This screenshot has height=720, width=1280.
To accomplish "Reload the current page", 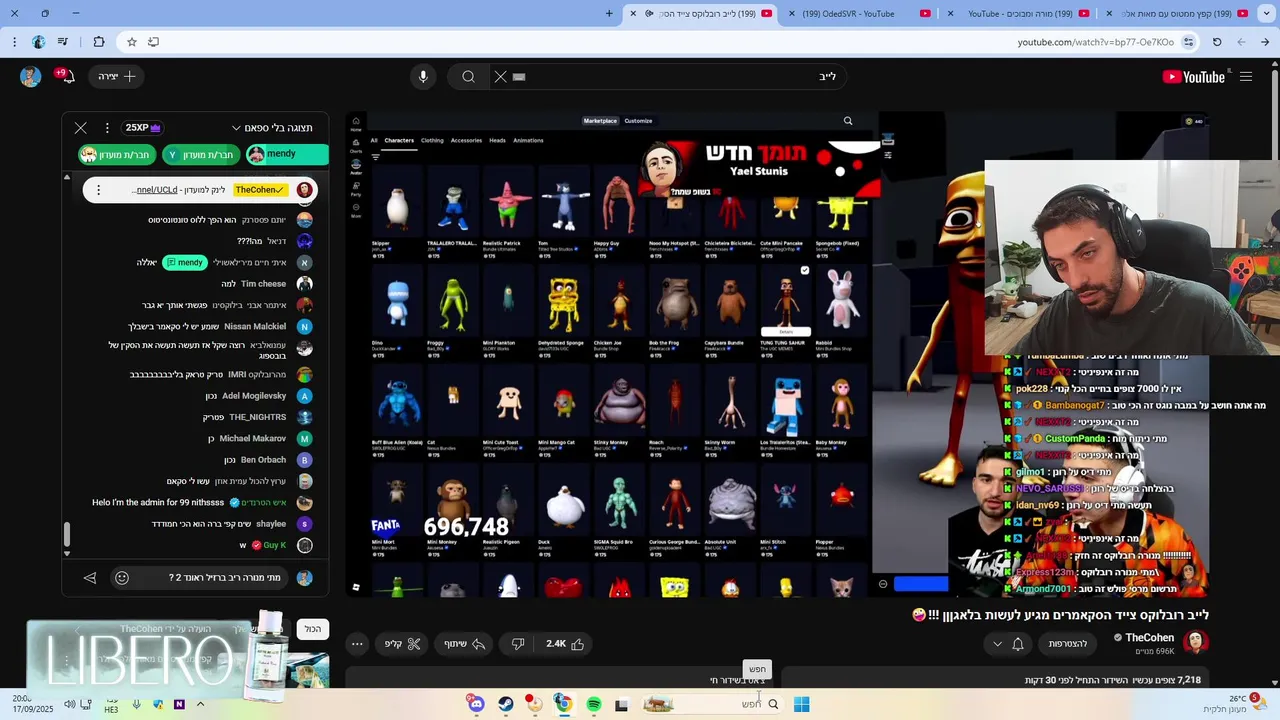I will click(x=1217, y=42).
